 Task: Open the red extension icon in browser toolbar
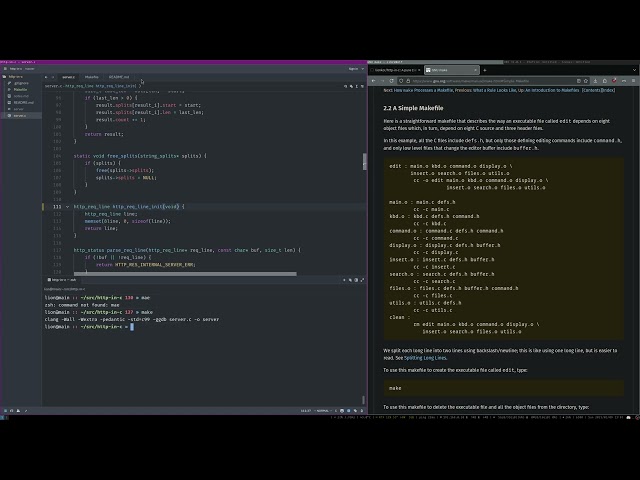614,81
